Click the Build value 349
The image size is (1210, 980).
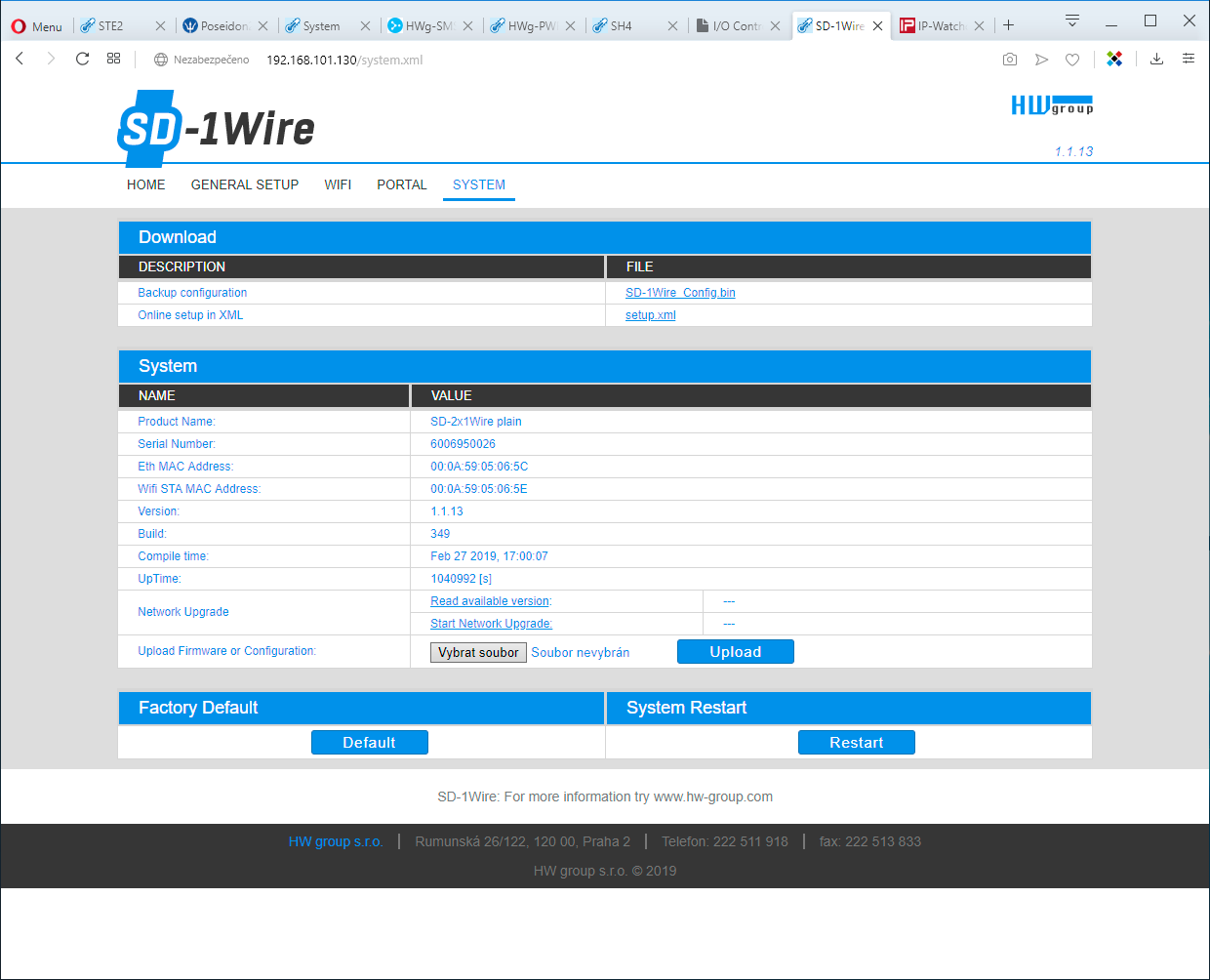440,534
